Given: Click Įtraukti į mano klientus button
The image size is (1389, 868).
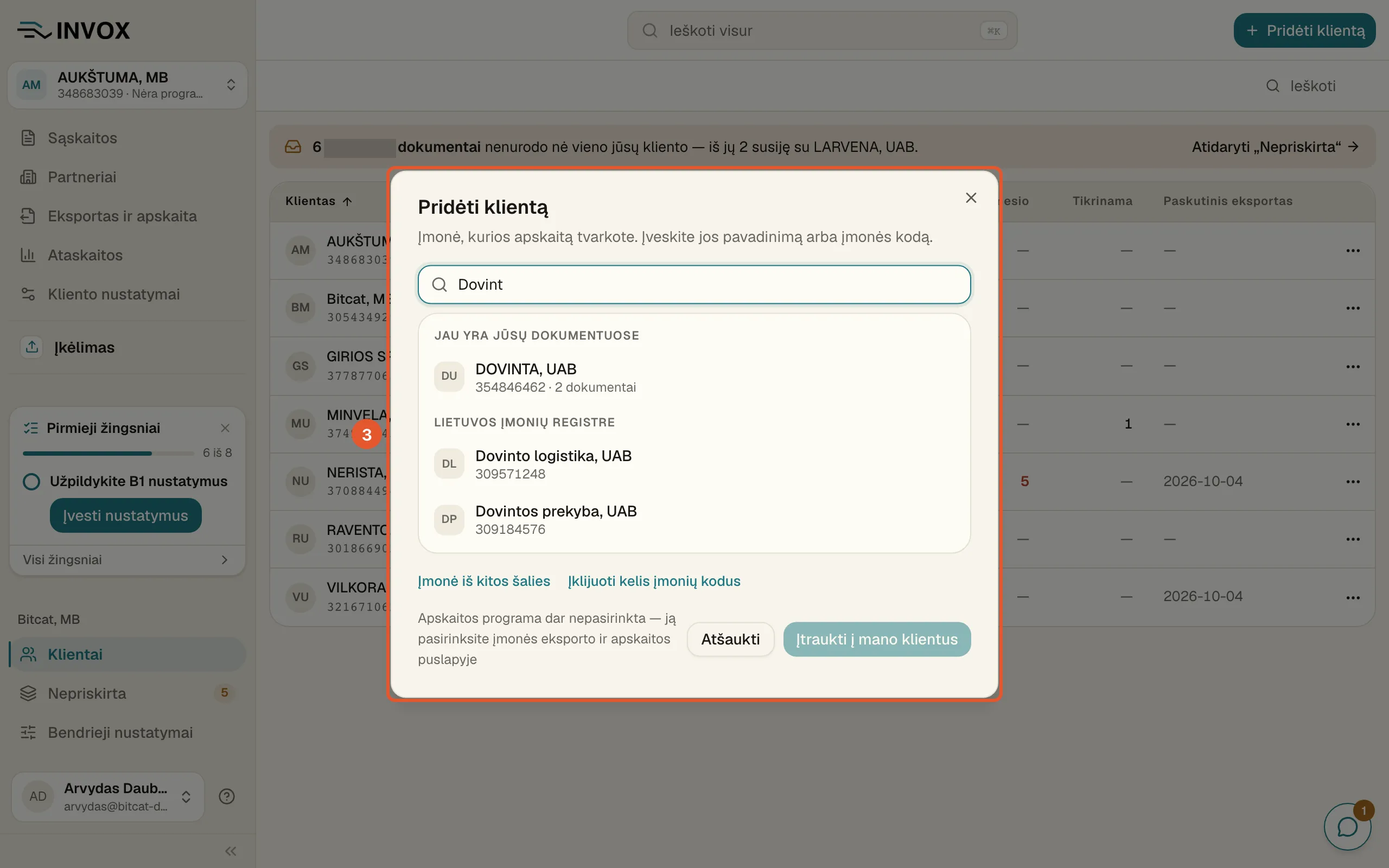Looking at the screenshot, I should (x=876, y=640).
